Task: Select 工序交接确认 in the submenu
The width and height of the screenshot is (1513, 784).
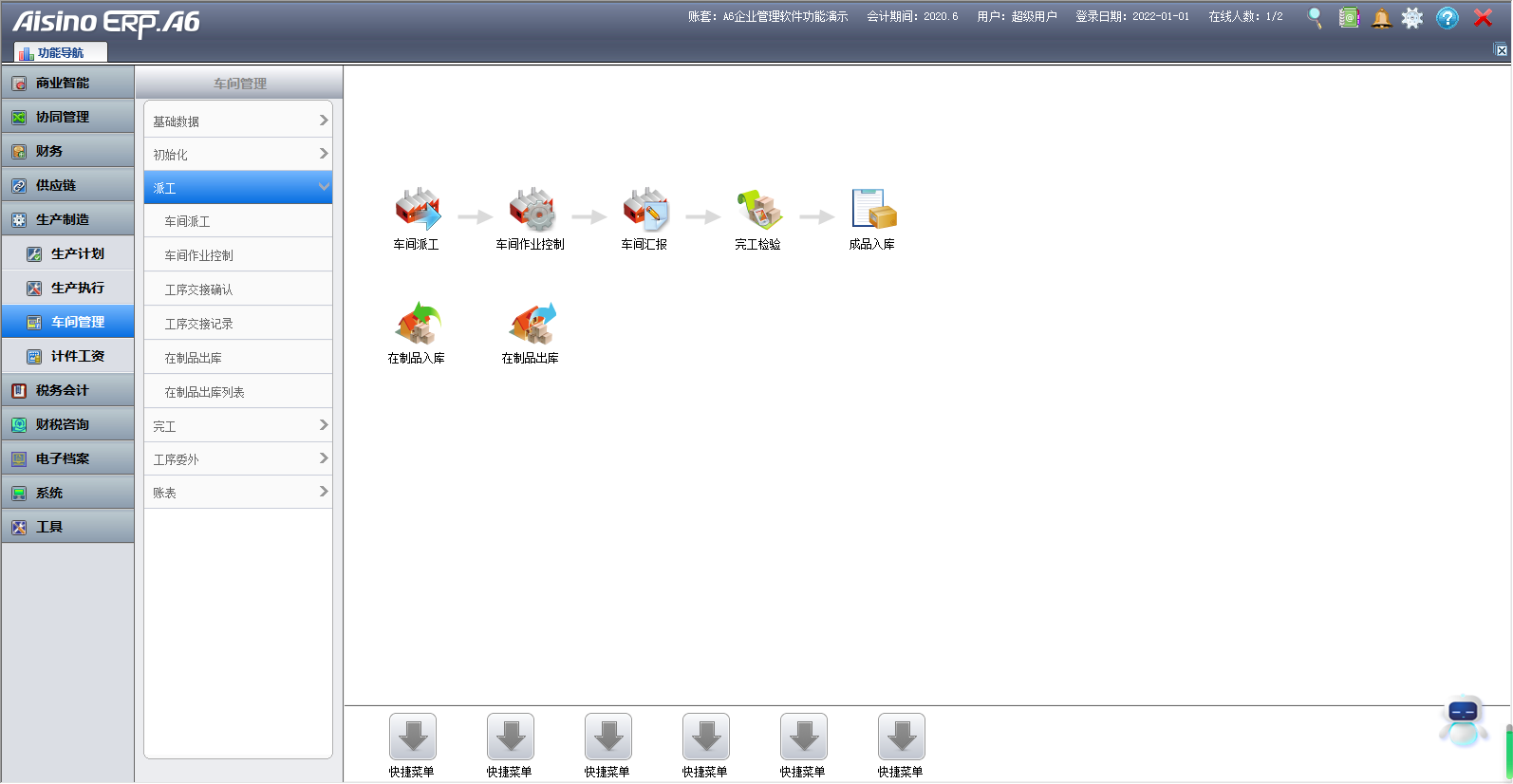Action: [x=199, y=289]
